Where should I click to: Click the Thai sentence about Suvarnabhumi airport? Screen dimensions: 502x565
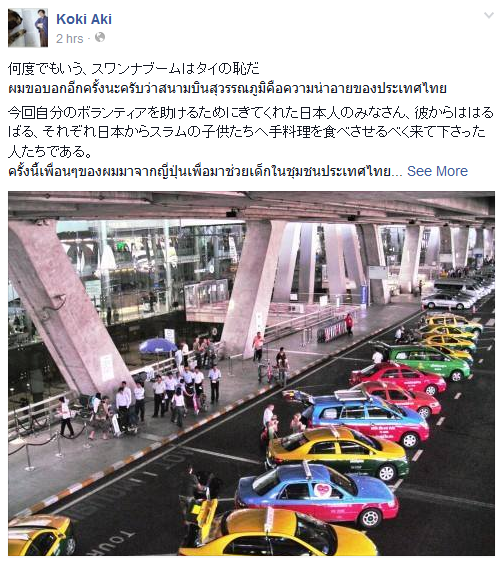tap(228, 89)
